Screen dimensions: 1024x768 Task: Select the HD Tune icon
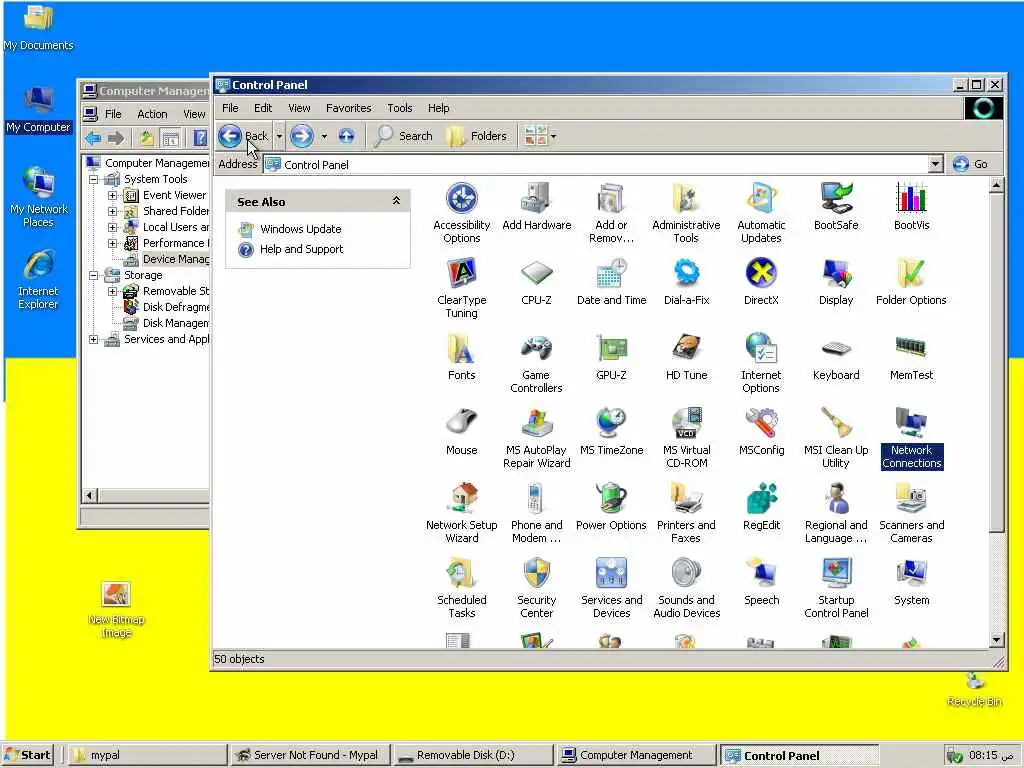tap(686, 357)
